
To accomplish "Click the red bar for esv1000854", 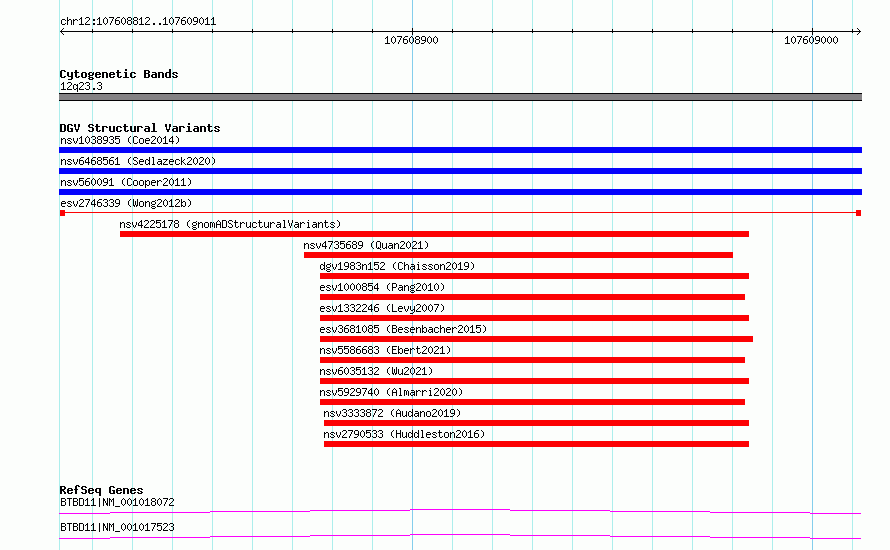I will pos(532,297).
